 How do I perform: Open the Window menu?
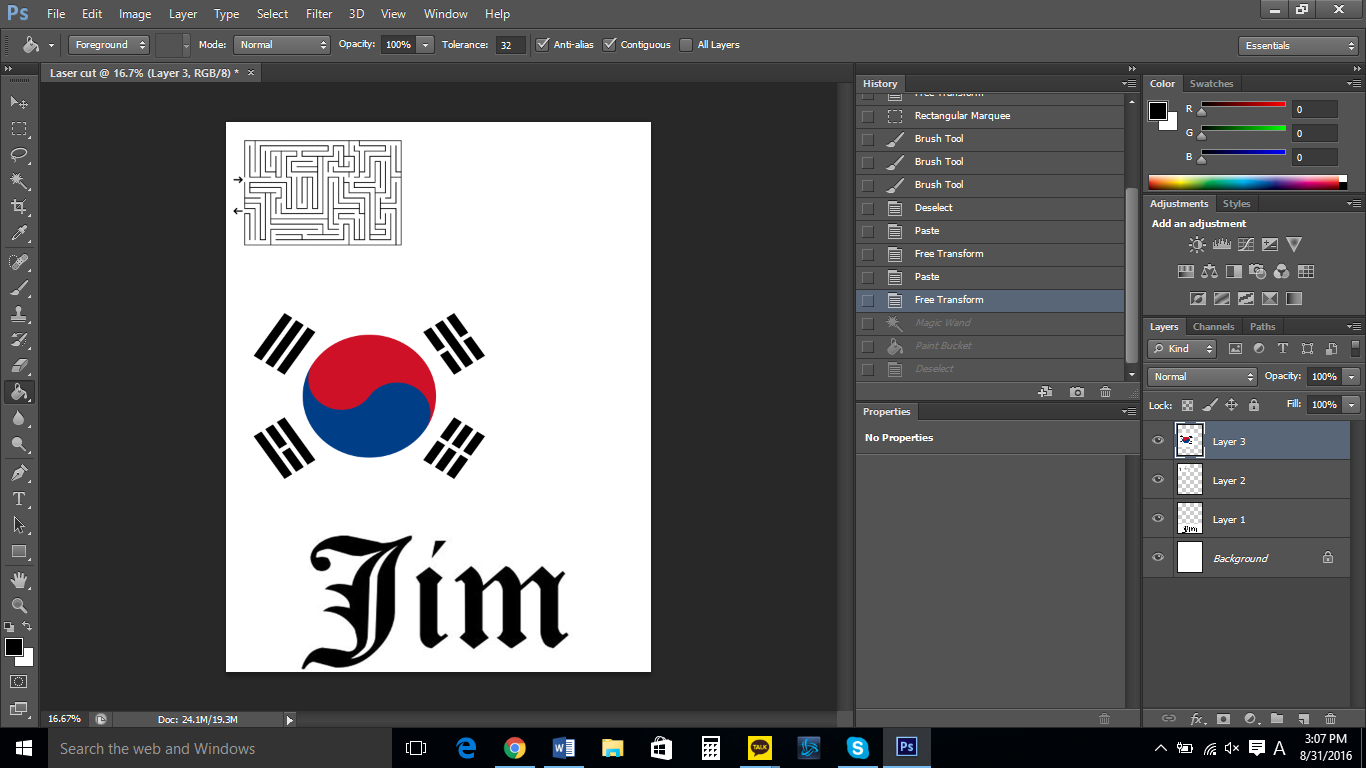[x=445, y=14]
